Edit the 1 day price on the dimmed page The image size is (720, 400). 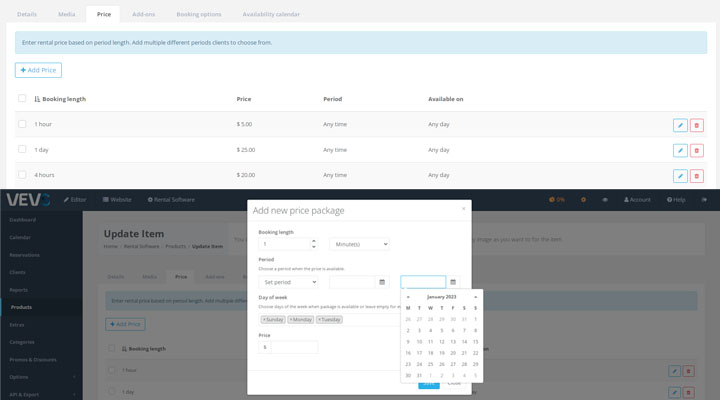pos(674,392)
